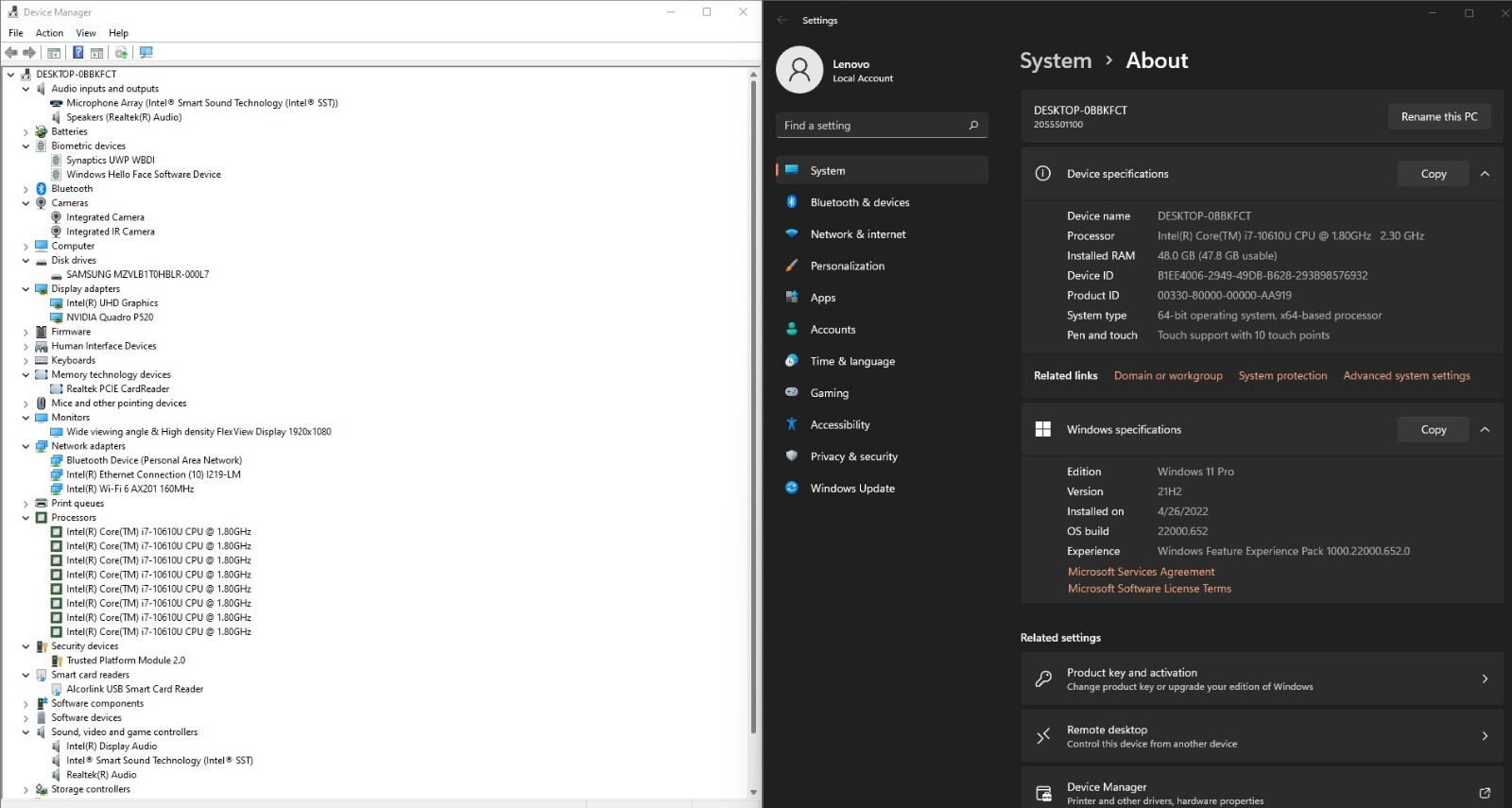Open the Apps settings page
The image size is (1512, 808).
(x=882, y=298)
